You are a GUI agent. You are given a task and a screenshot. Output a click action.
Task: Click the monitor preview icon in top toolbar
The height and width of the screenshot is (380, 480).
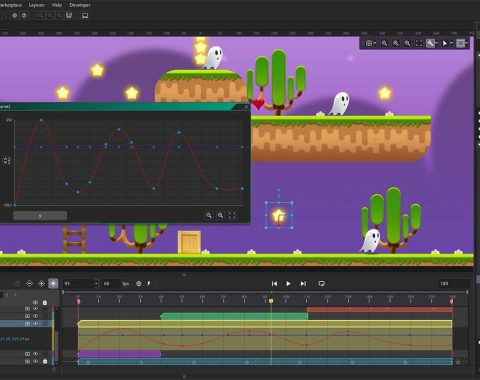[85, 16]
